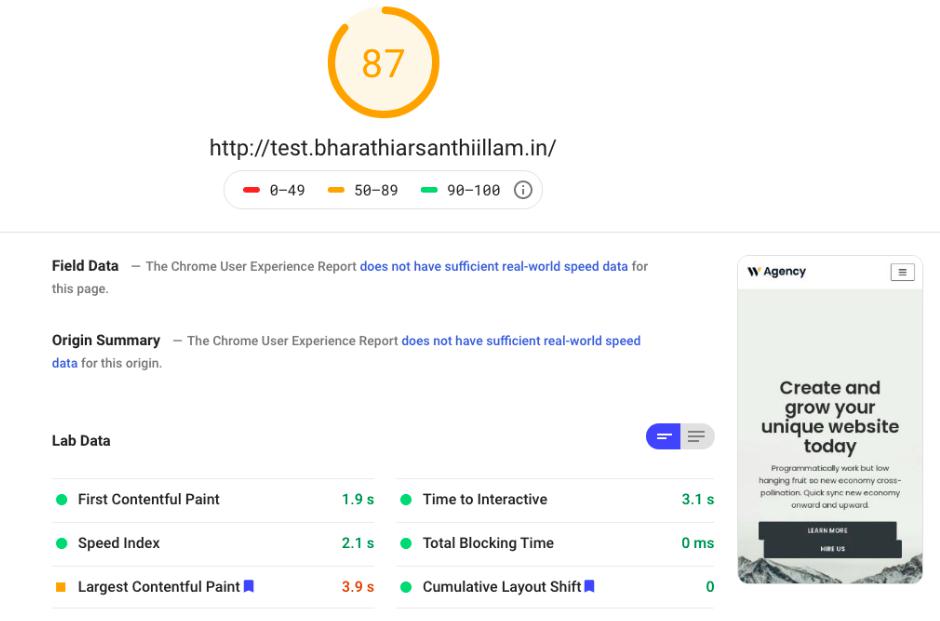940x621 pixels.
Task: Click the score legend info icon
Action: pyautogui.click(x=522, y=190)
